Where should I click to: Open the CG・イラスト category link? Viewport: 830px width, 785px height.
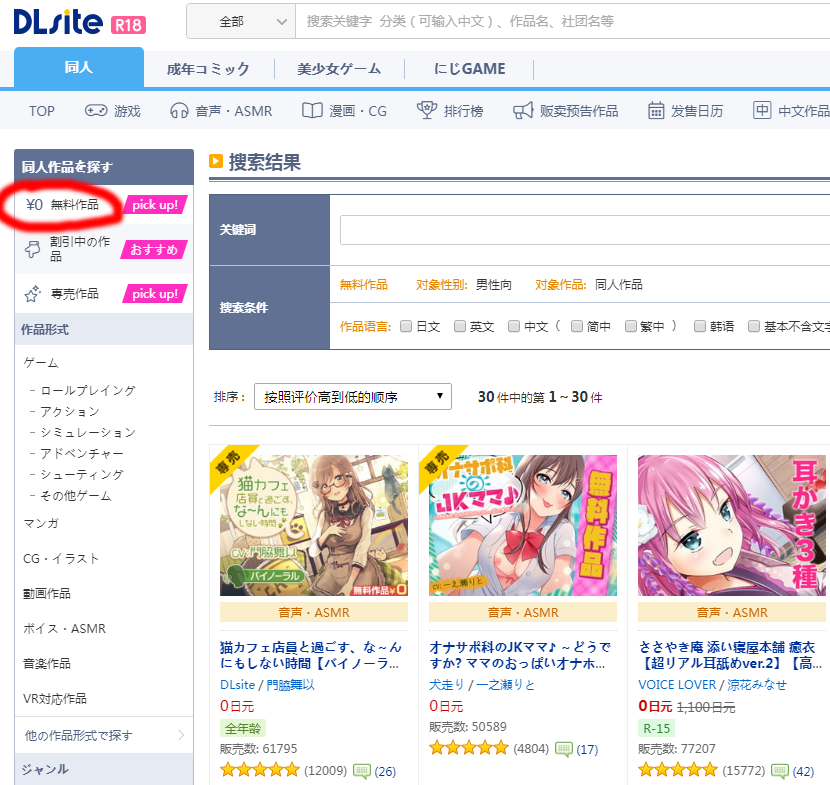point(61,558)
